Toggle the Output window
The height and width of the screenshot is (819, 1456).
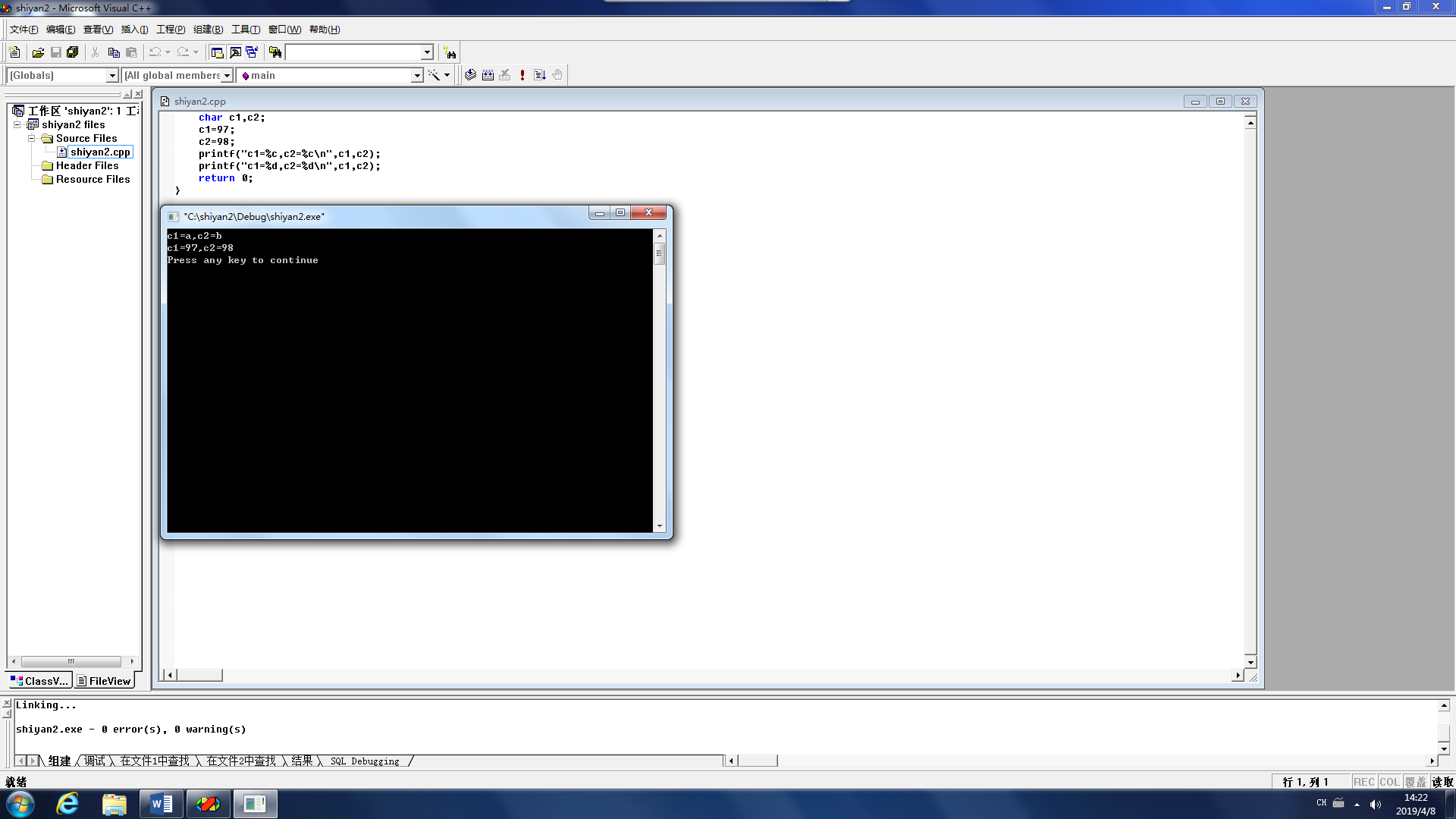pos(235,52)
